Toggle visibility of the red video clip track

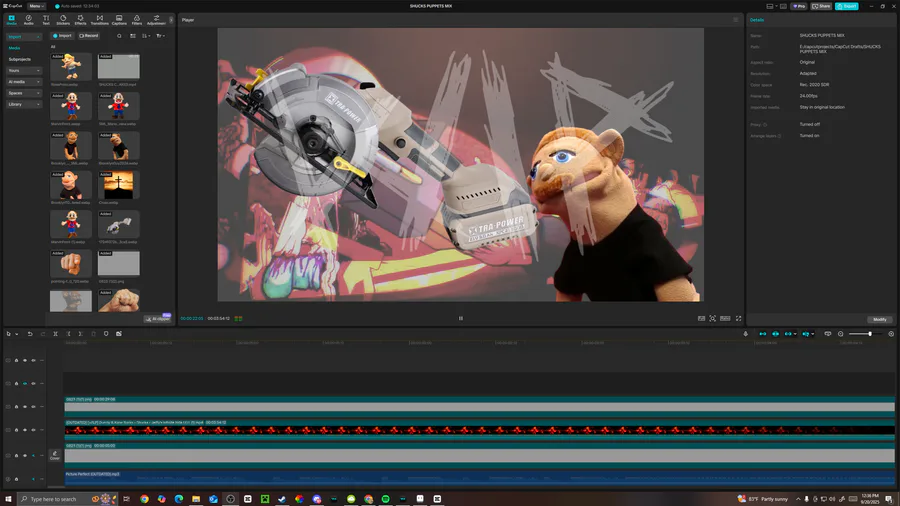pos(25,430)
